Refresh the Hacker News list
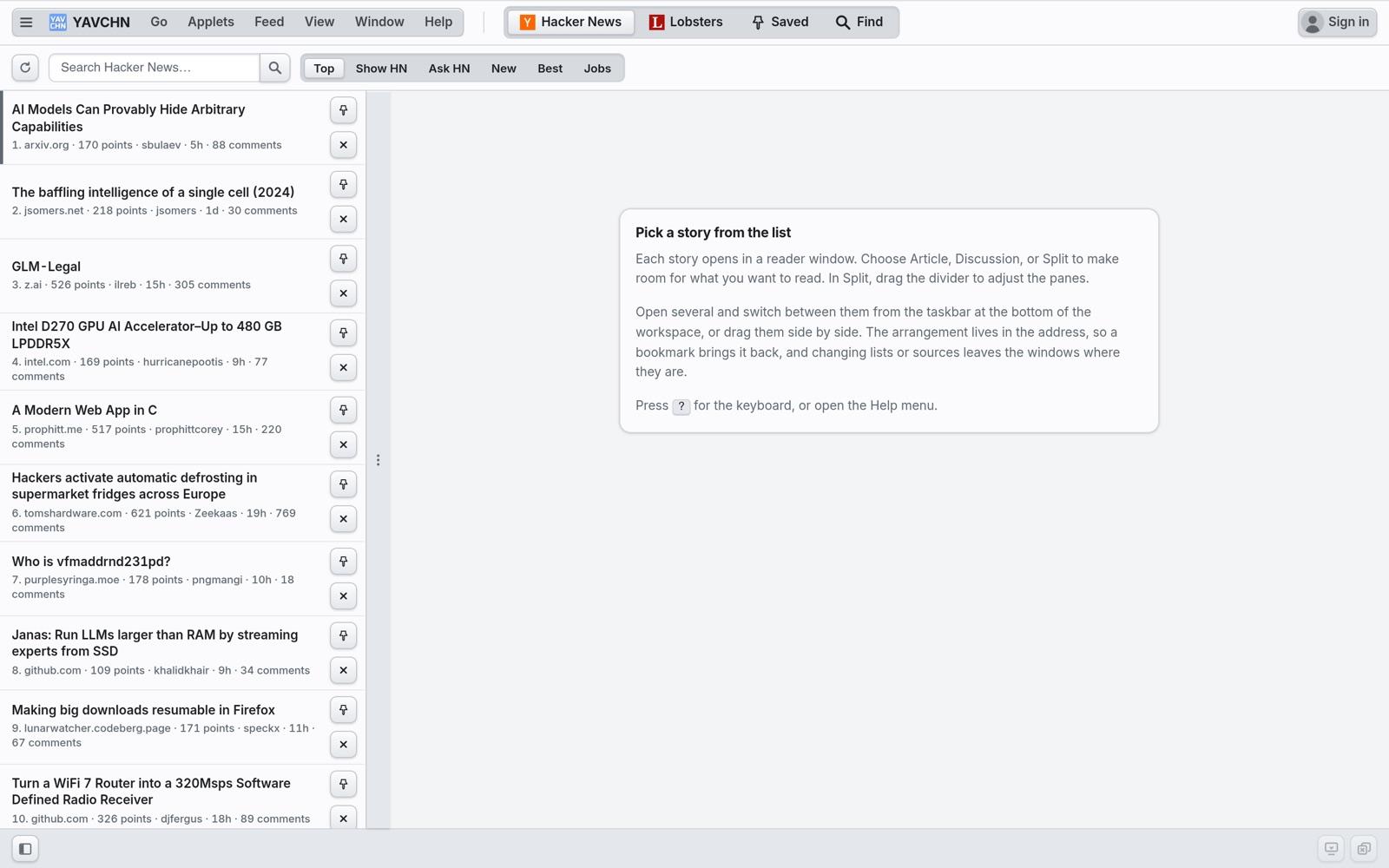This screenshot has height=868, width=1389. 25,68
